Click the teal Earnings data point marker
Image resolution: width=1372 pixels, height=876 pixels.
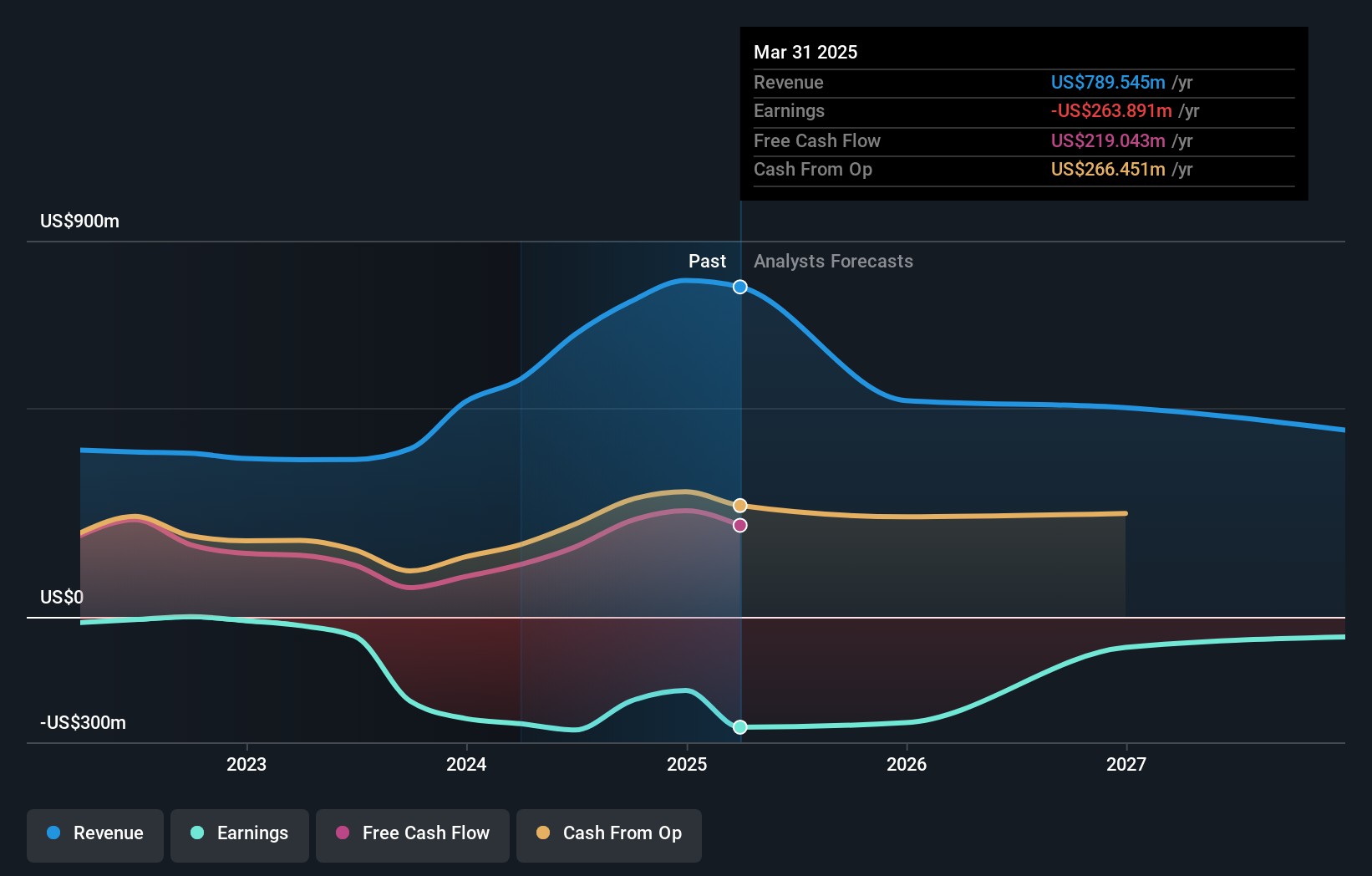pos(740,727)
